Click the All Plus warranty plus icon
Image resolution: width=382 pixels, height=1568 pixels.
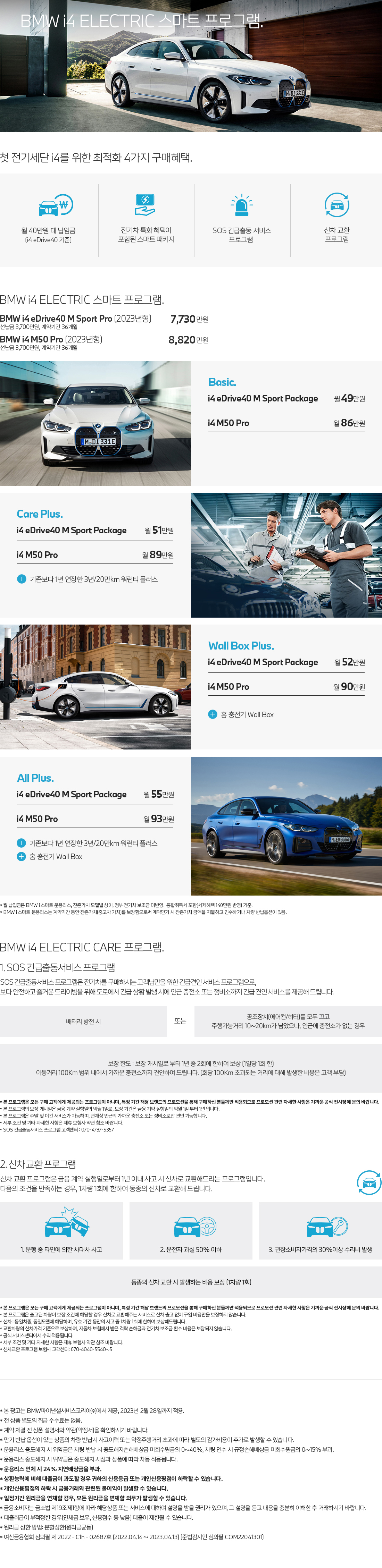(x=21, y=842)
